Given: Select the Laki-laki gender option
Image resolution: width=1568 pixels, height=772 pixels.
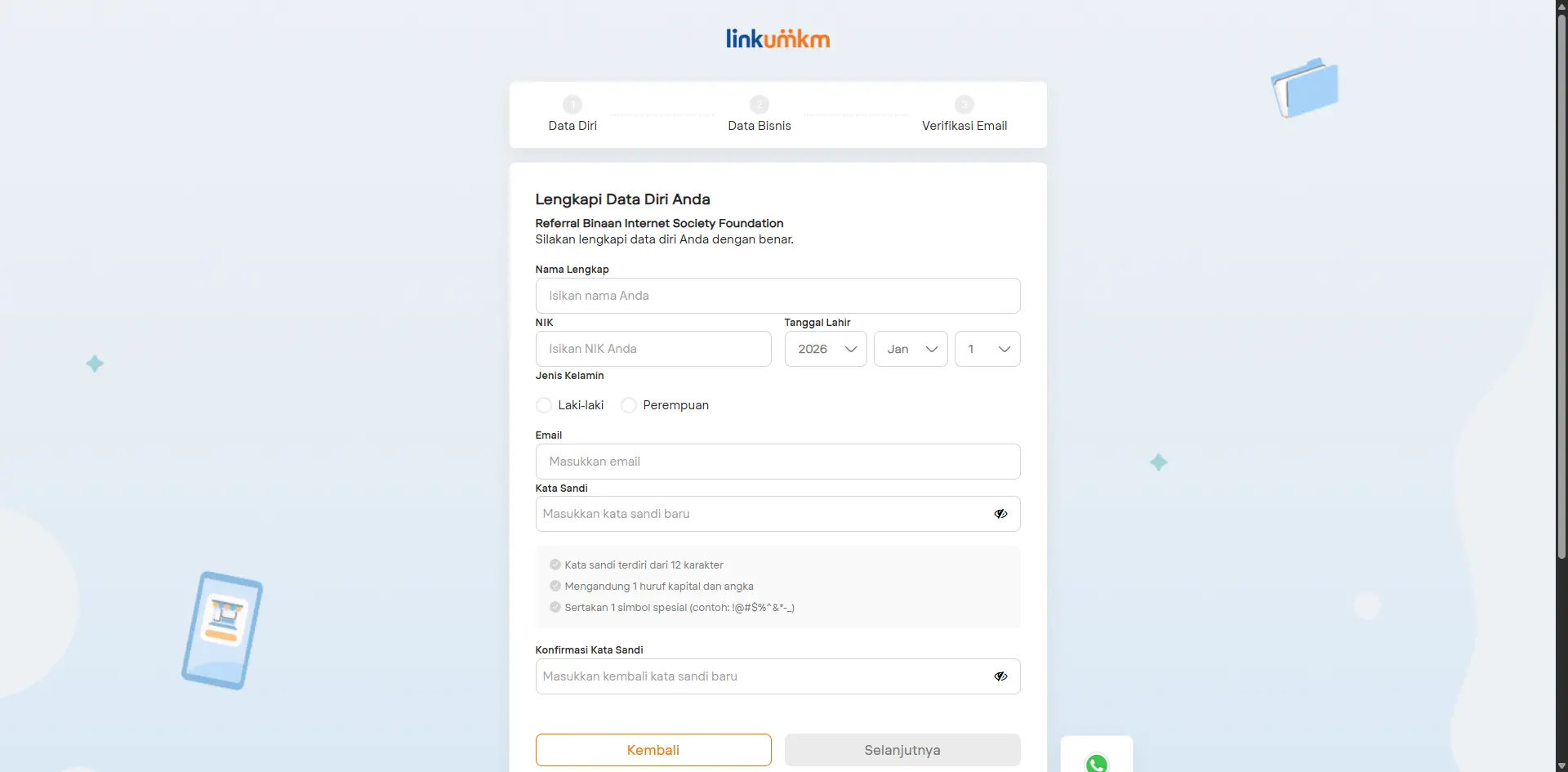Looking at the screenshot, I should [544, 404].
